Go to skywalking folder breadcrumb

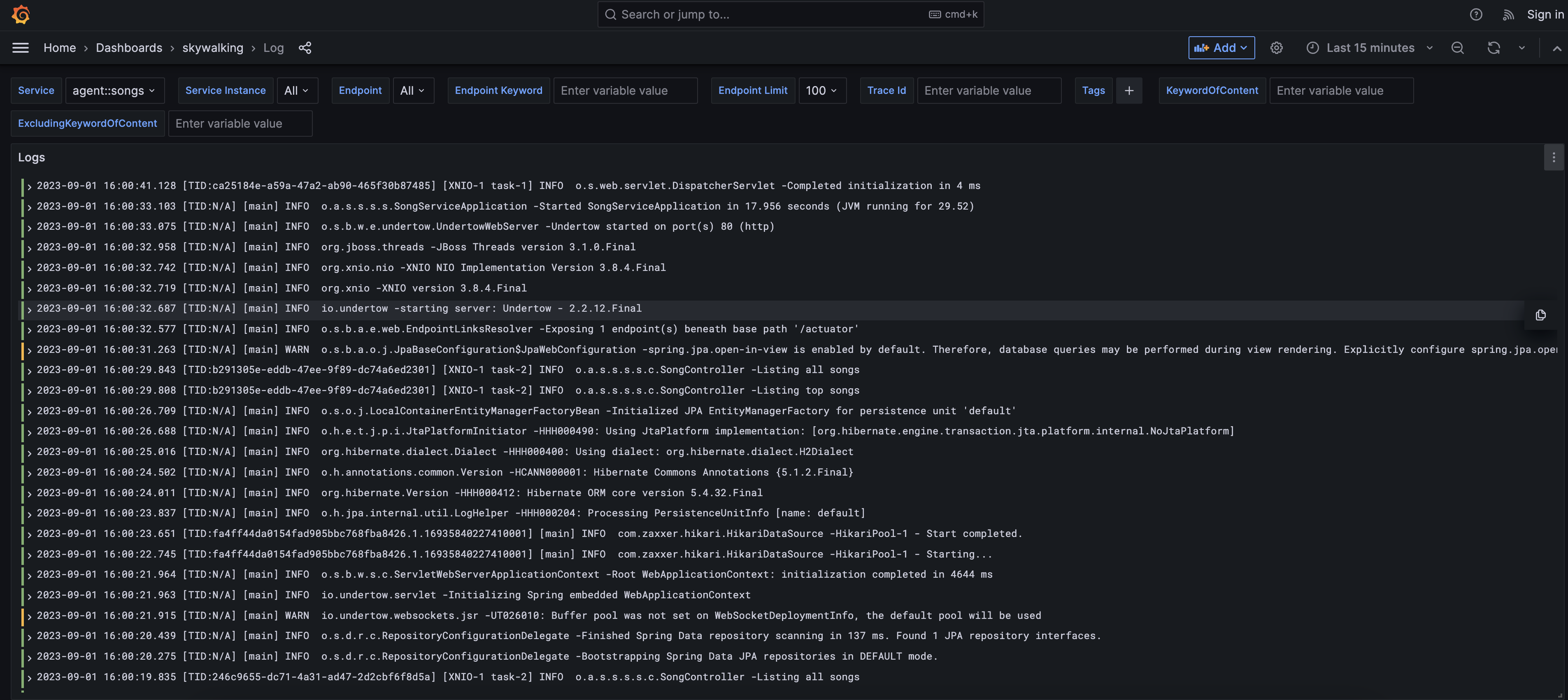pyautogui.click(x=212, y=47)
